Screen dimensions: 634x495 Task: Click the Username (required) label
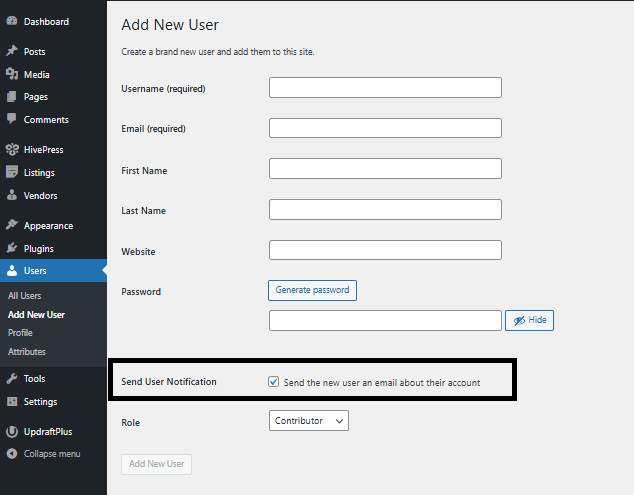(163, 89)
